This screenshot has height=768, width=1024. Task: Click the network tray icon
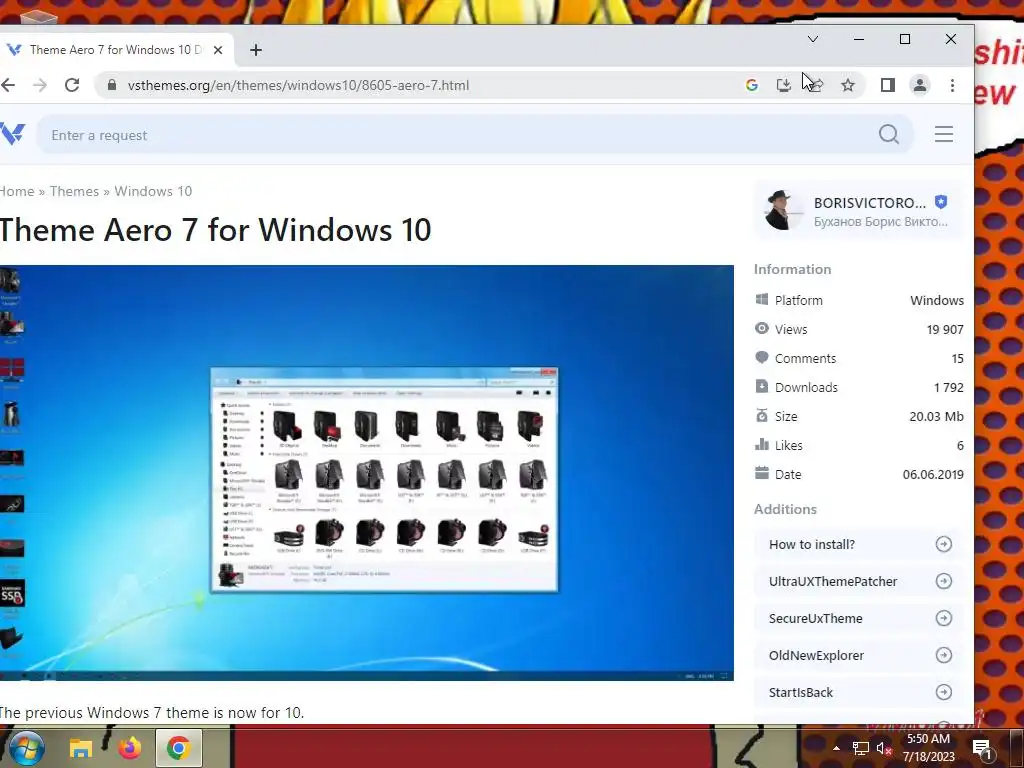pos(861,748)
